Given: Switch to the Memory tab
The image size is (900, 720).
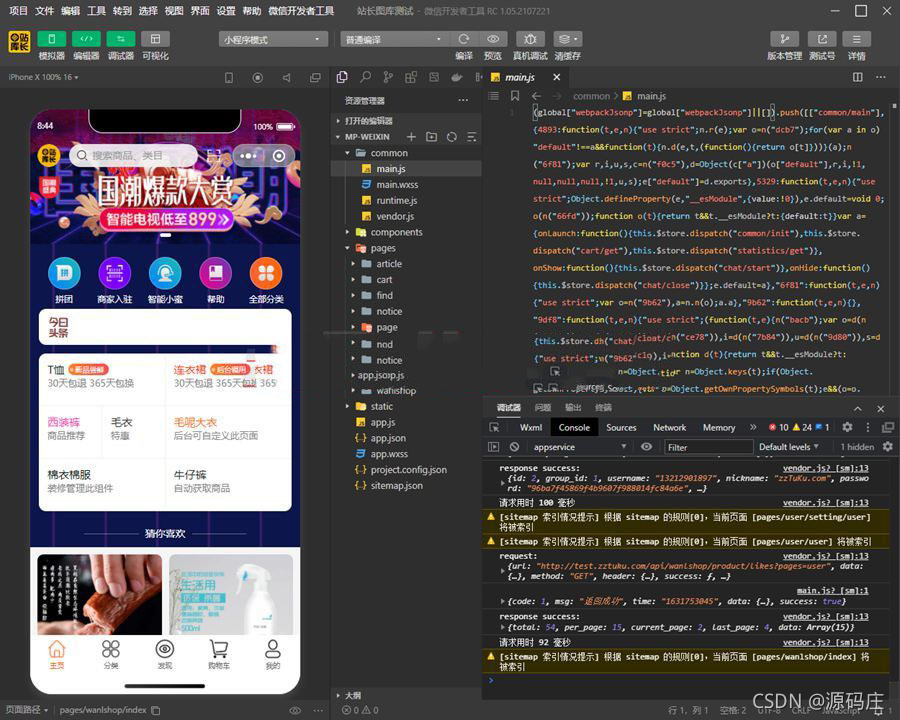Looking at the screenshot, I should coord(719,427).
